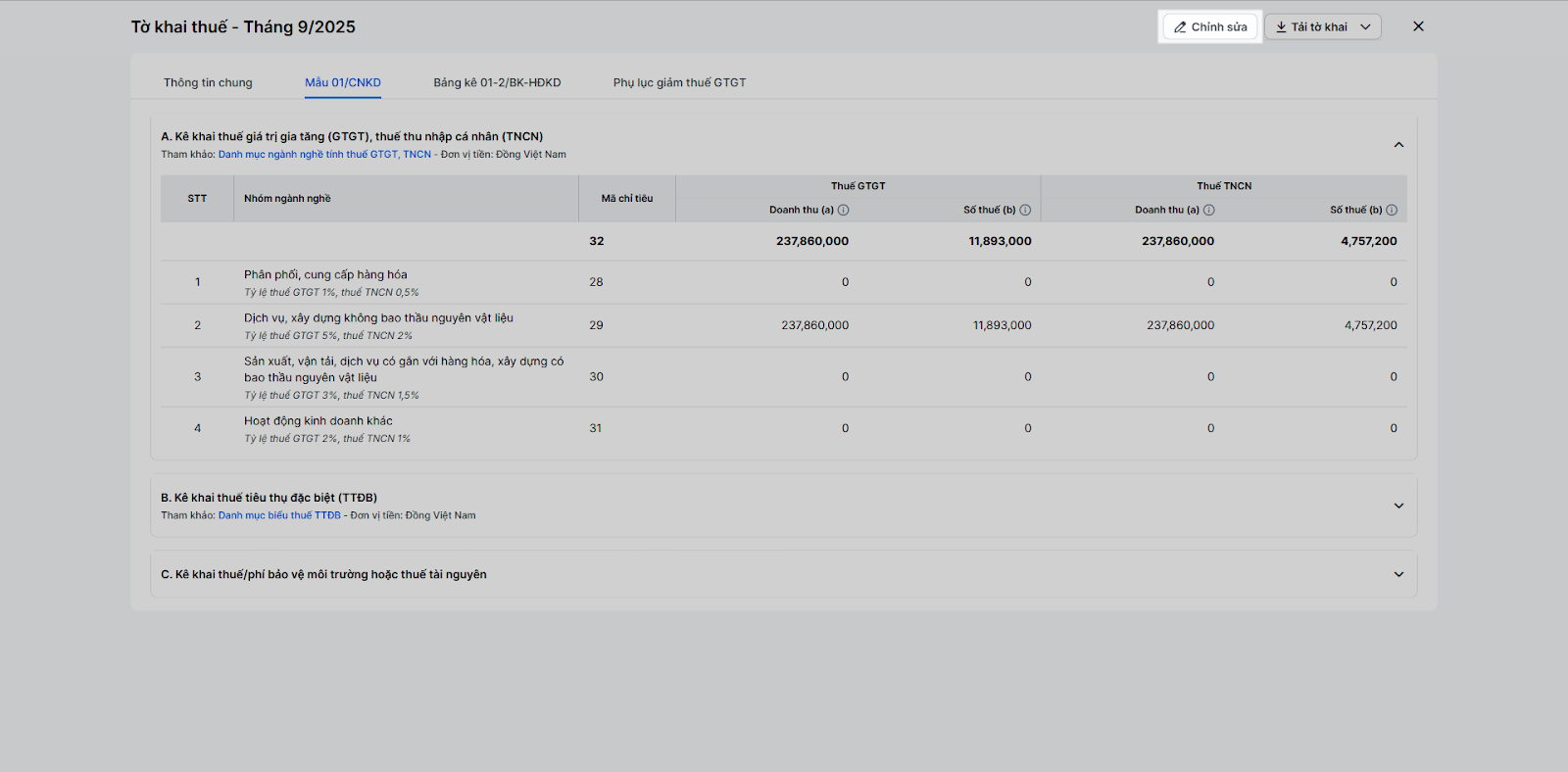Click info icon next to Thuế TNCN Doanh thu (a)
The height and width of the screenshot is (772, 1568).
point(1209,210)
